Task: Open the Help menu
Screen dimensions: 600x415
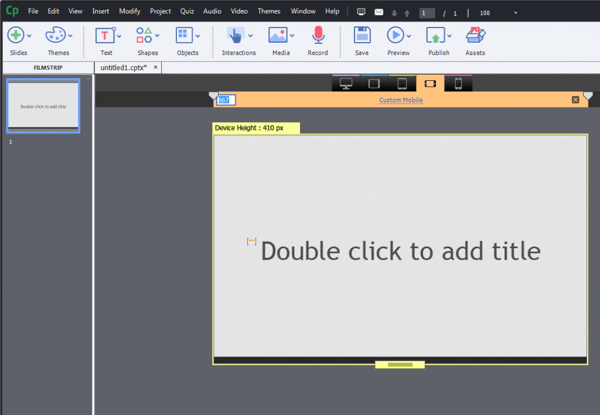Action: tap(332, 11)
